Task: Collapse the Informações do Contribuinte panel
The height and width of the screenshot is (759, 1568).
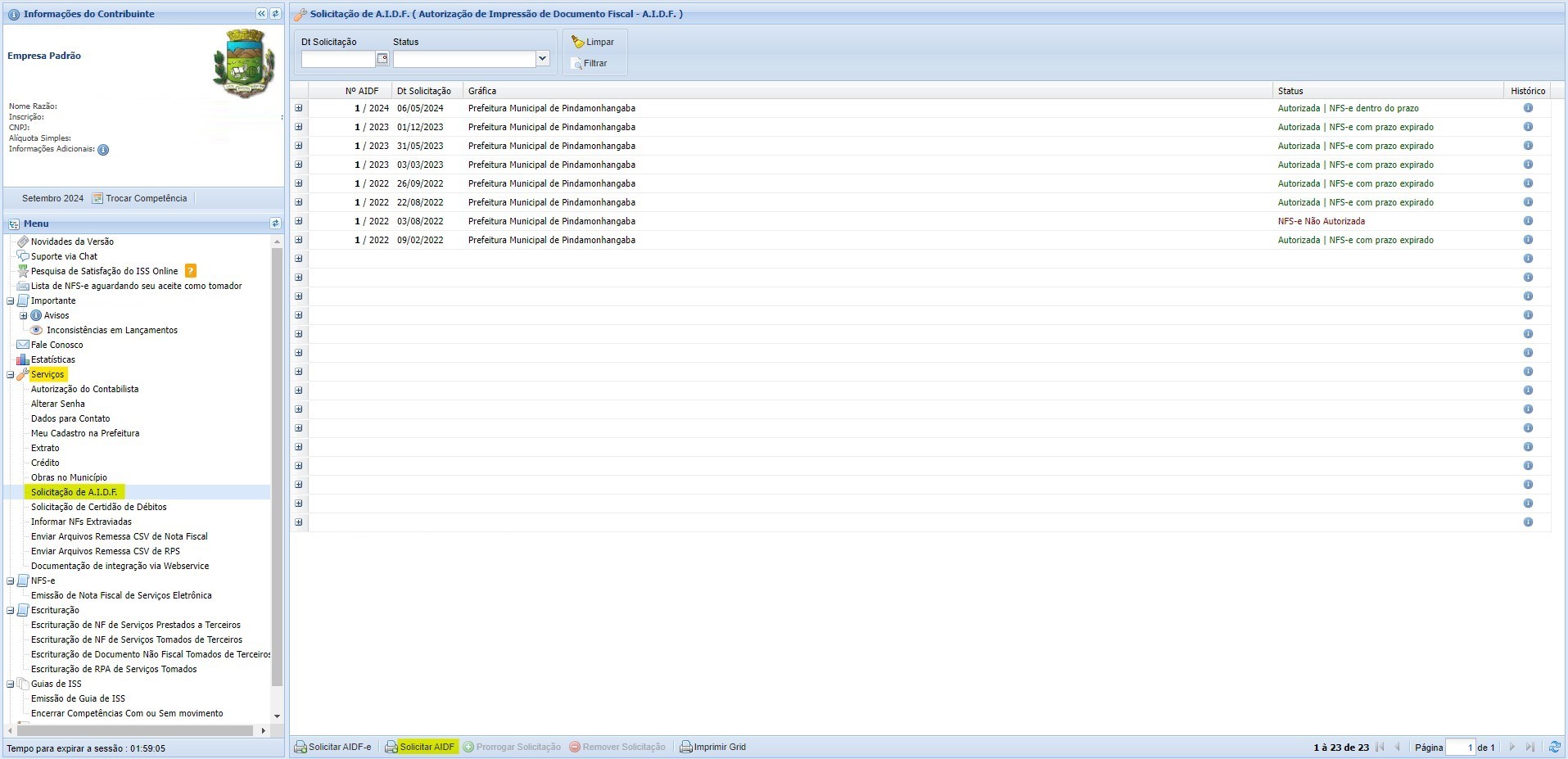Action: pos(261,14)
